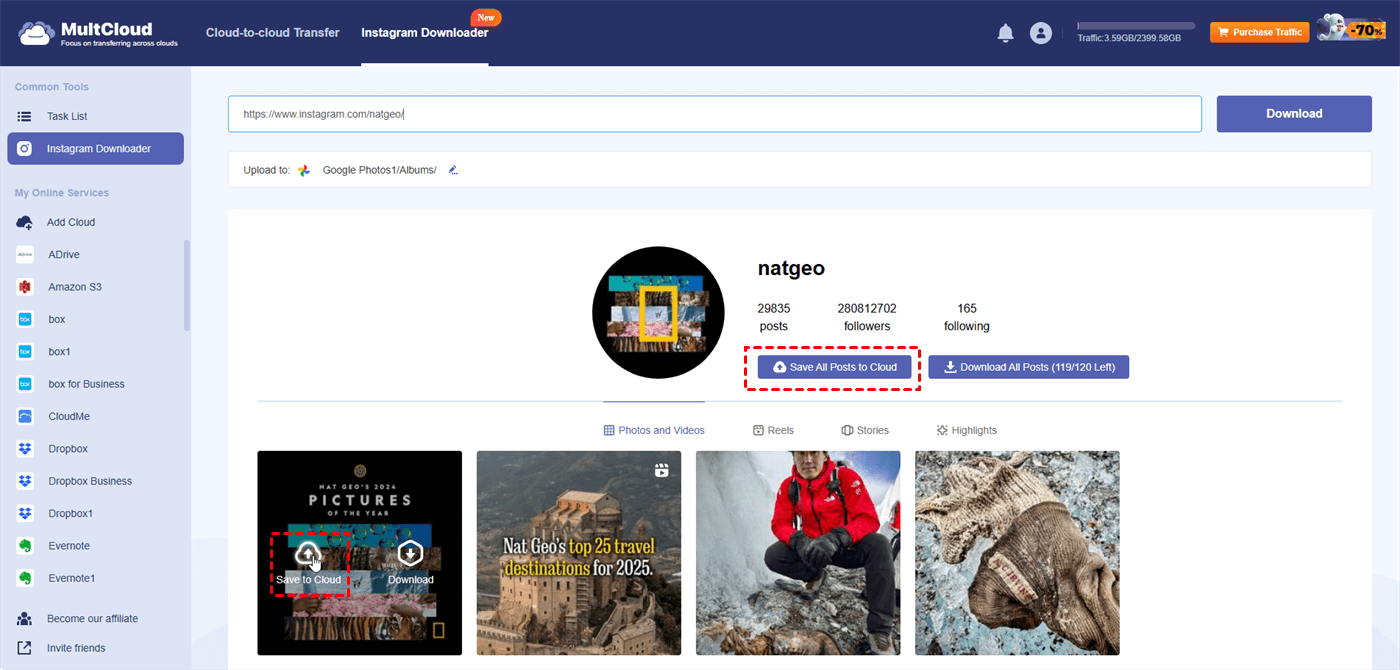Select the Amazon S3 icon
Image resolution: width=1400 pixels, height=670 pixels.
point(25,287)
